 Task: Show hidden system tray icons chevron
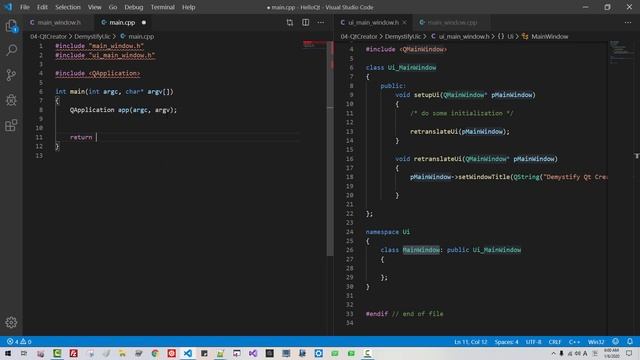[x=553, y=353]
